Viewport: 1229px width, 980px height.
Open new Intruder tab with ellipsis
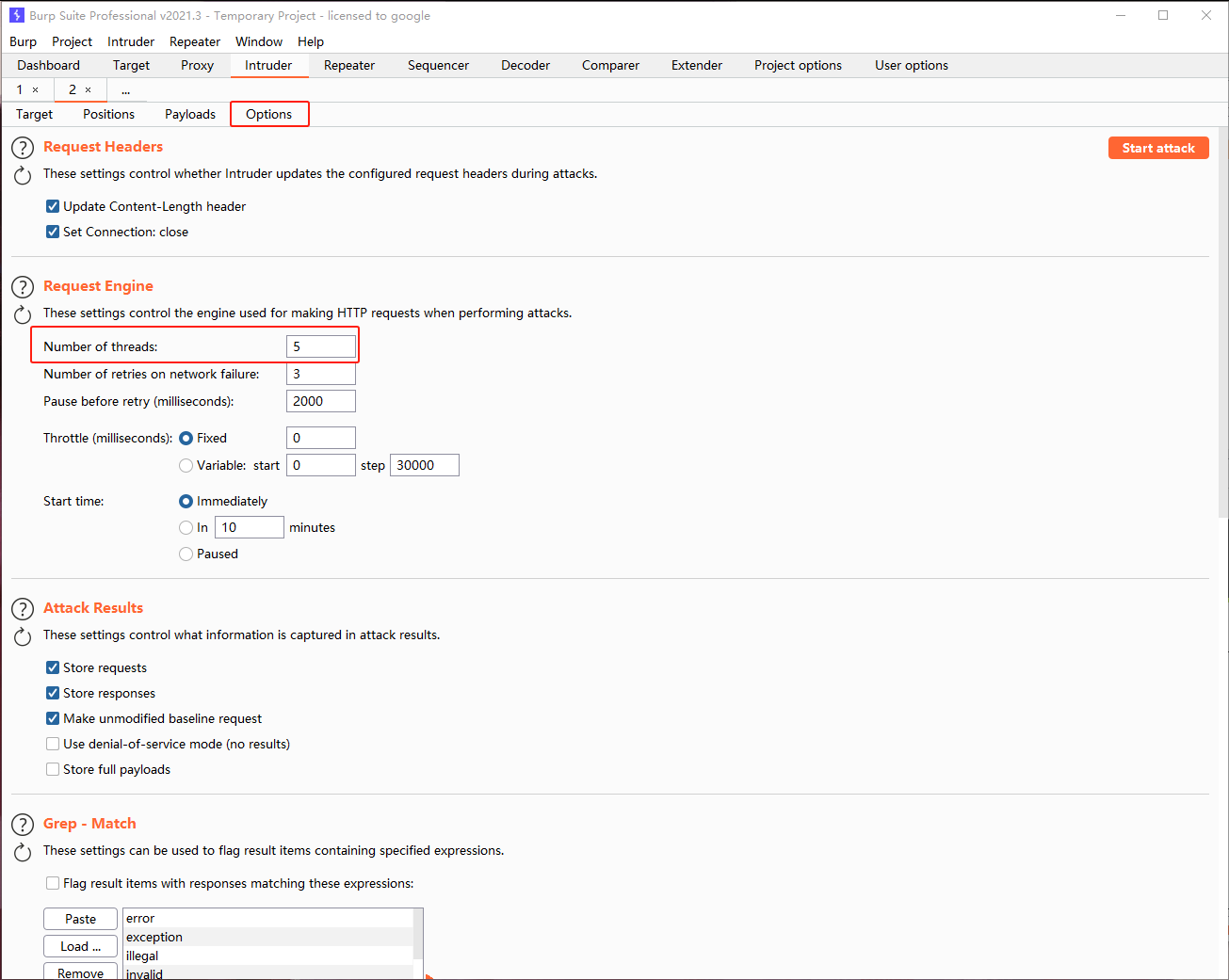click(x=125, y=90)
